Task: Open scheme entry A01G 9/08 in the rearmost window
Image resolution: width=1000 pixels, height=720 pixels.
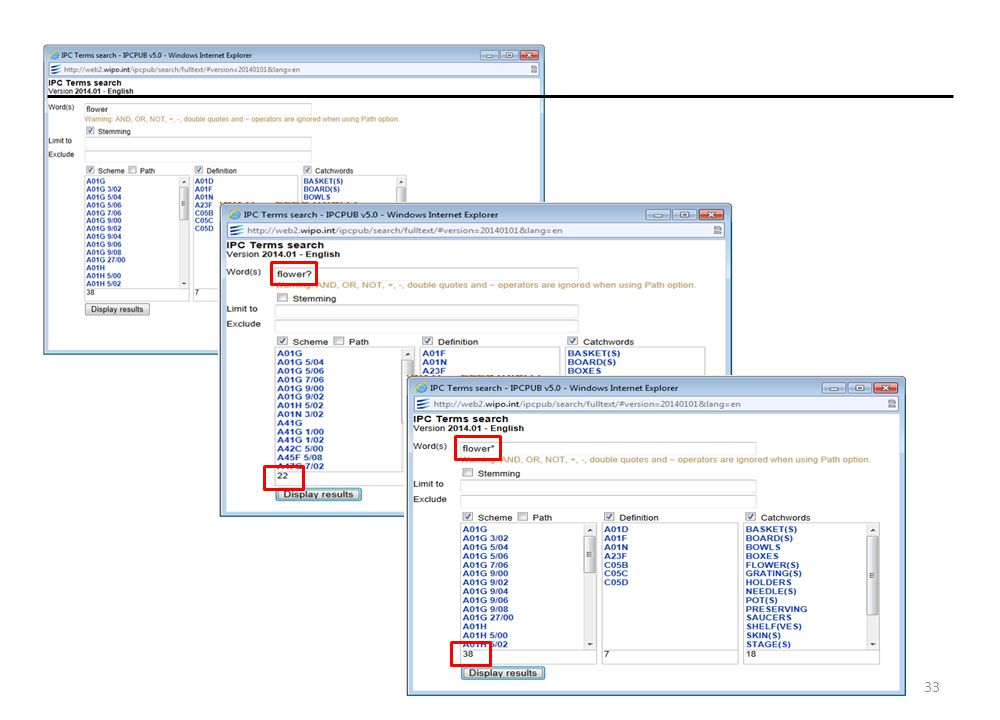Action: pos(103,252)
